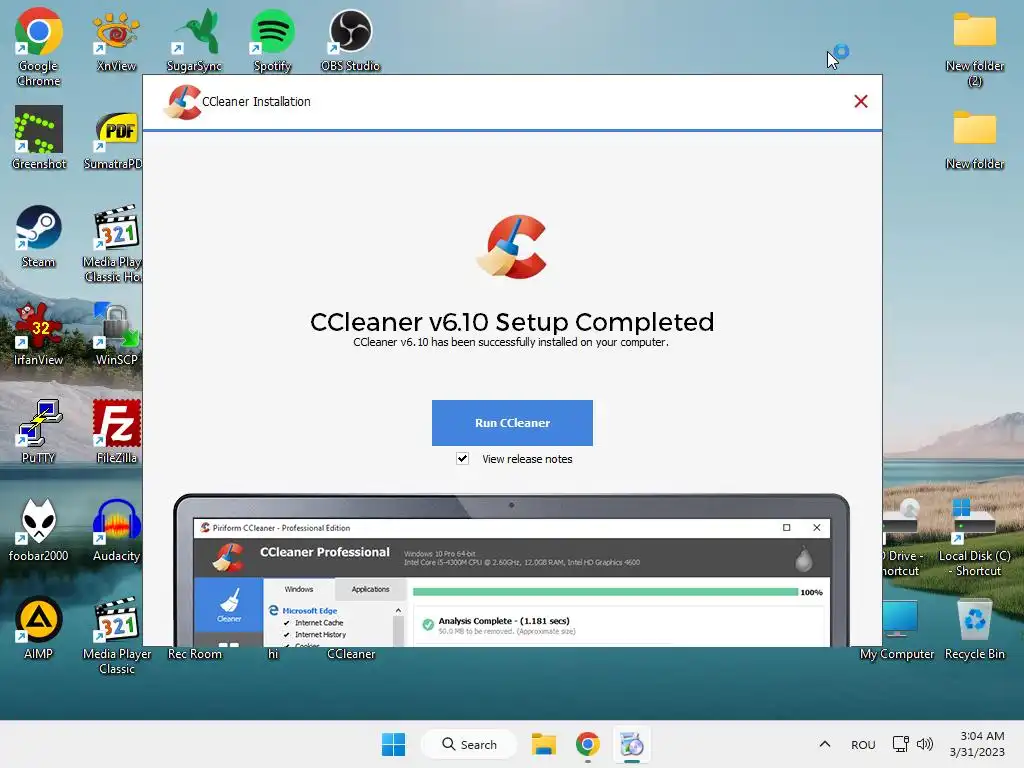Select the WinSCP desktop icon
The image size is (1024, 768).
116,334
